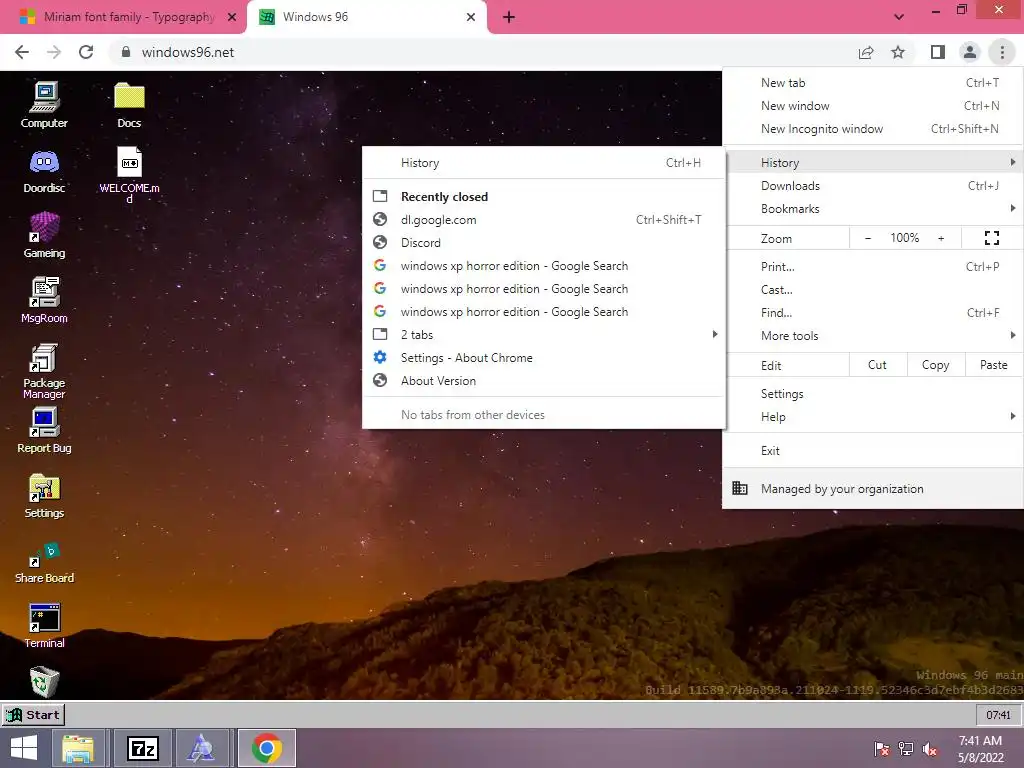Choose Exit in Chrome menu
Screen dimensions: 1024x768
click(x=872, y=451)
